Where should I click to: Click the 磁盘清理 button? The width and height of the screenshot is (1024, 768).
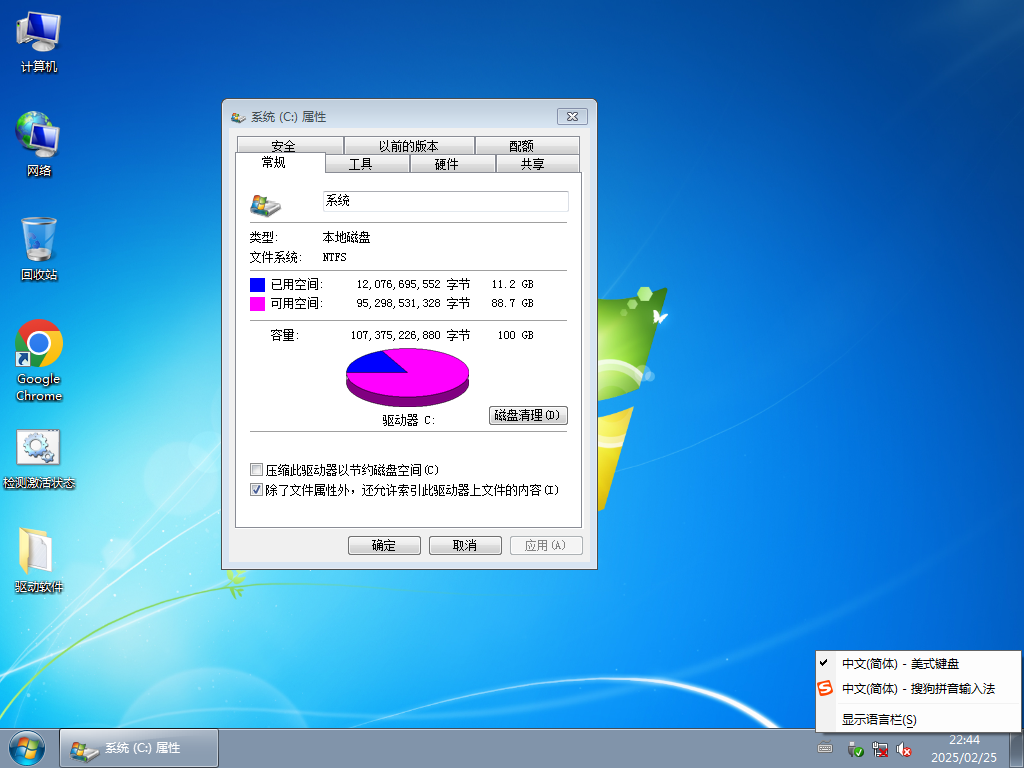pyautogui.click(x=527, y=415)
